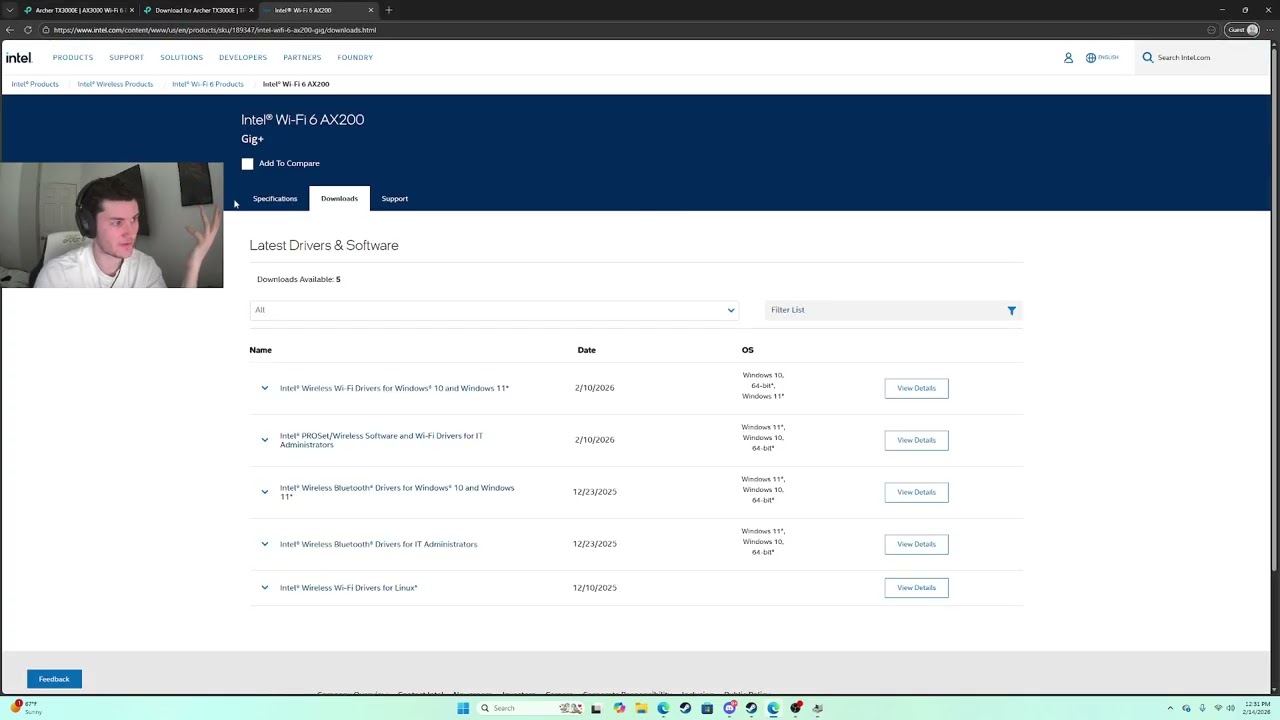
Task: Open the Products menu
Action: tap(73, 58)
